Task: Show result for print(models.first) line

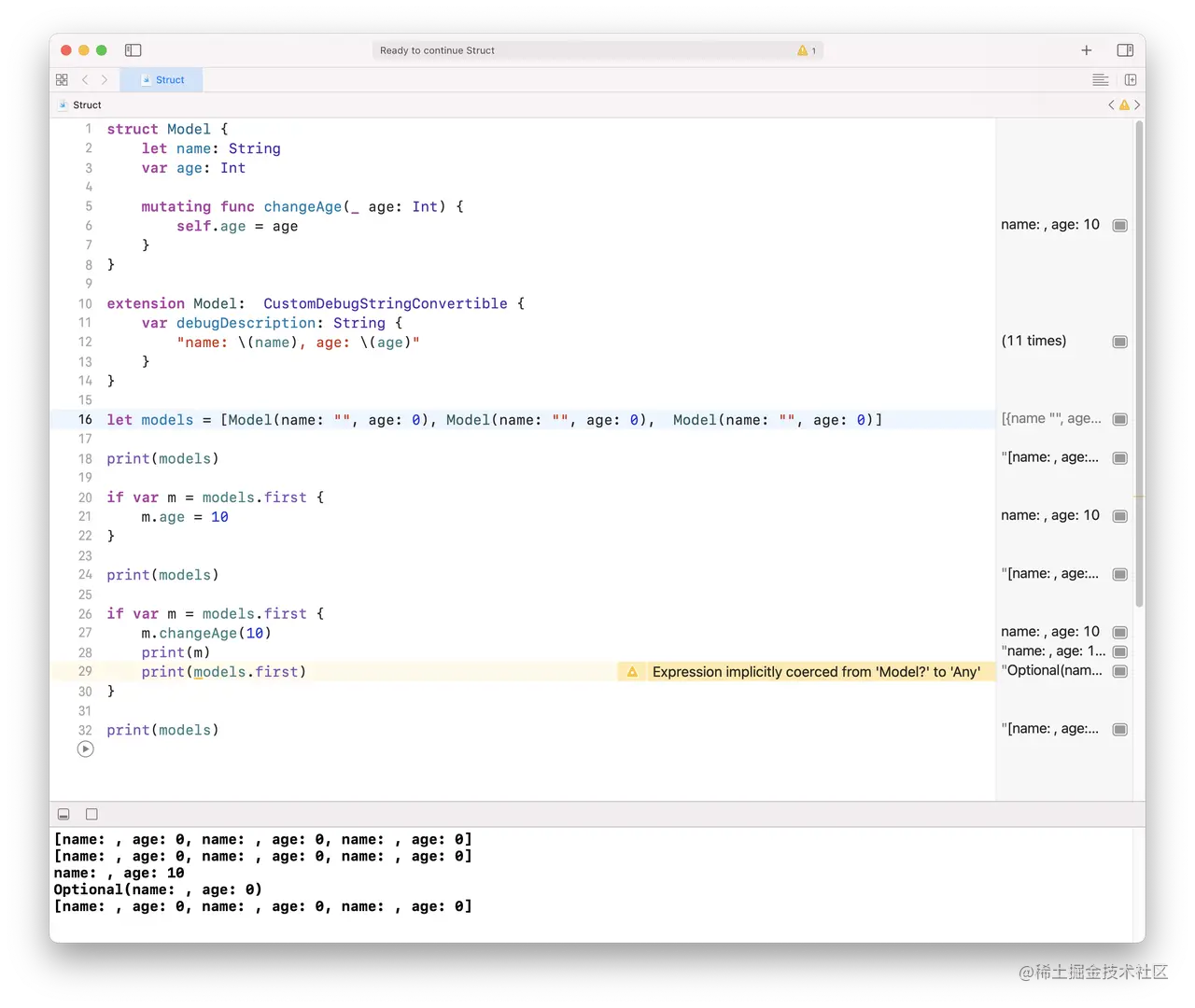Action: tap(1120, 671)
